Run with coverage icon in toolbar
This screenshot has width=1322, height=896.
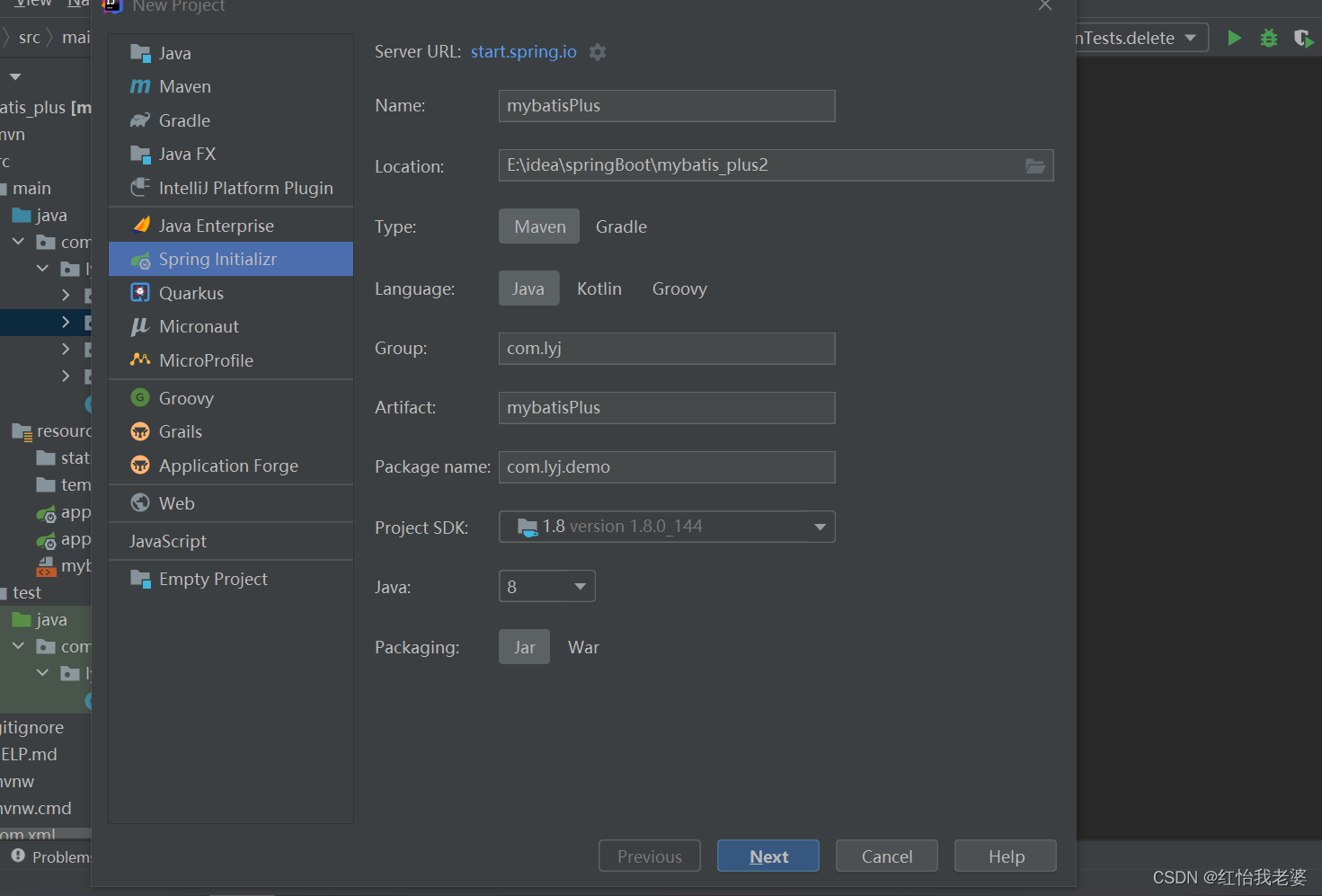(1303, 38)
